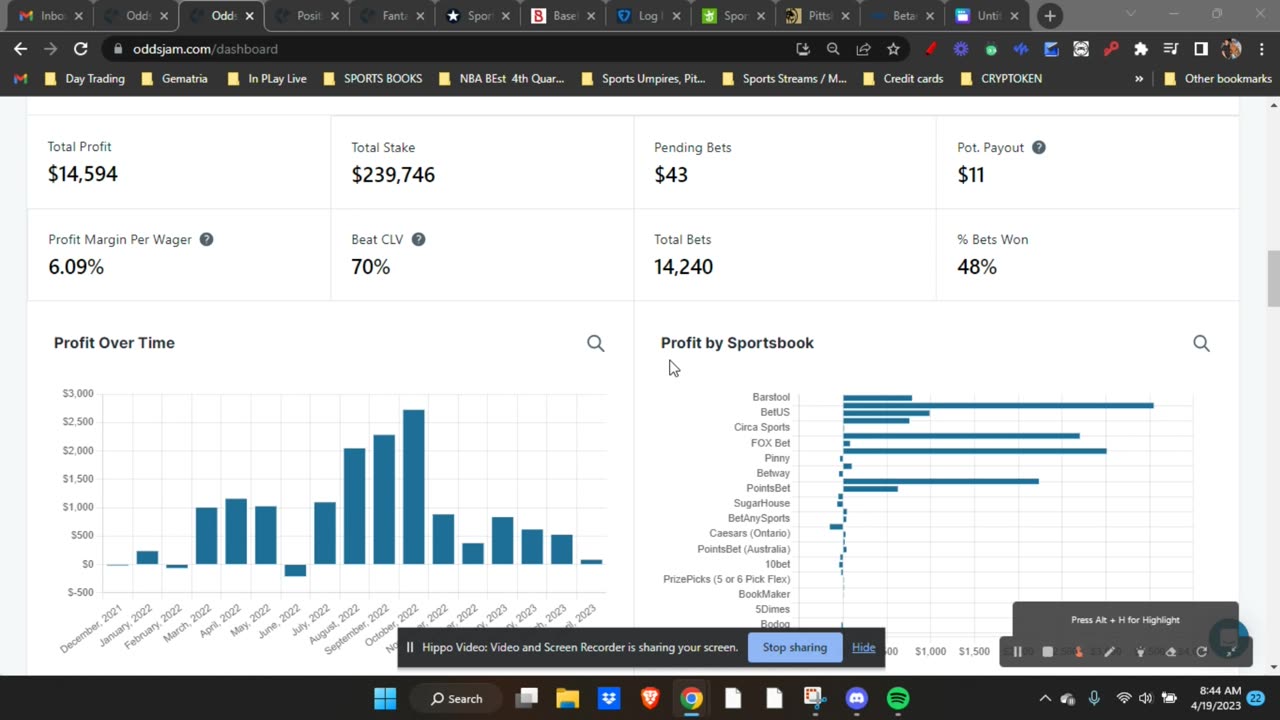Show Beat CLV help tooltip
The height and width of the screenshot is (720, 1280).
coord(418,239)
